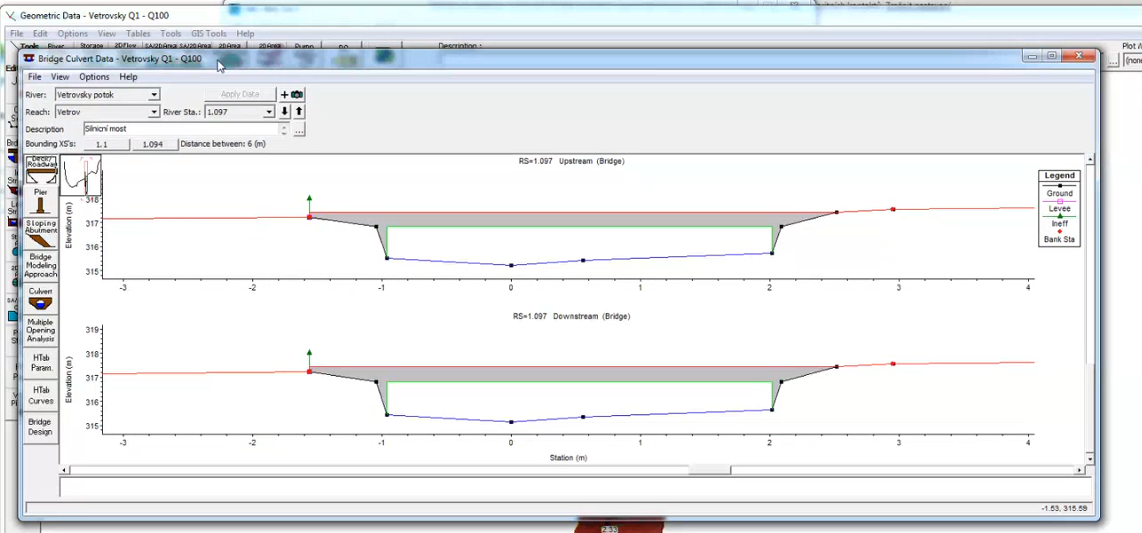Open the Pier editor

pos(41,201)
